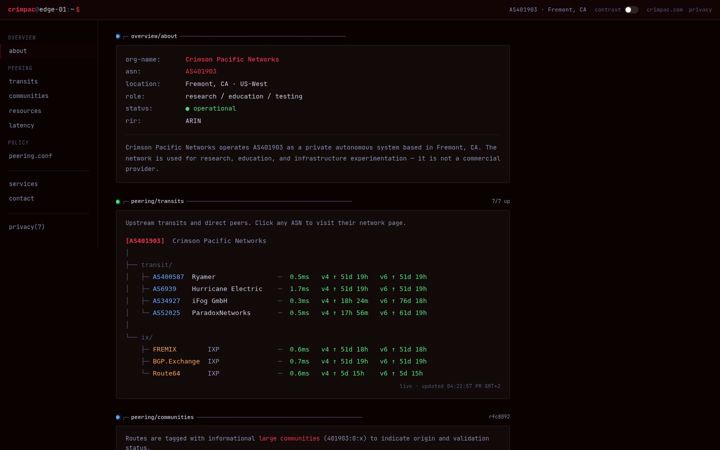Click the [AS401903] tree root label
720x450 pixels.
[145, 241]
